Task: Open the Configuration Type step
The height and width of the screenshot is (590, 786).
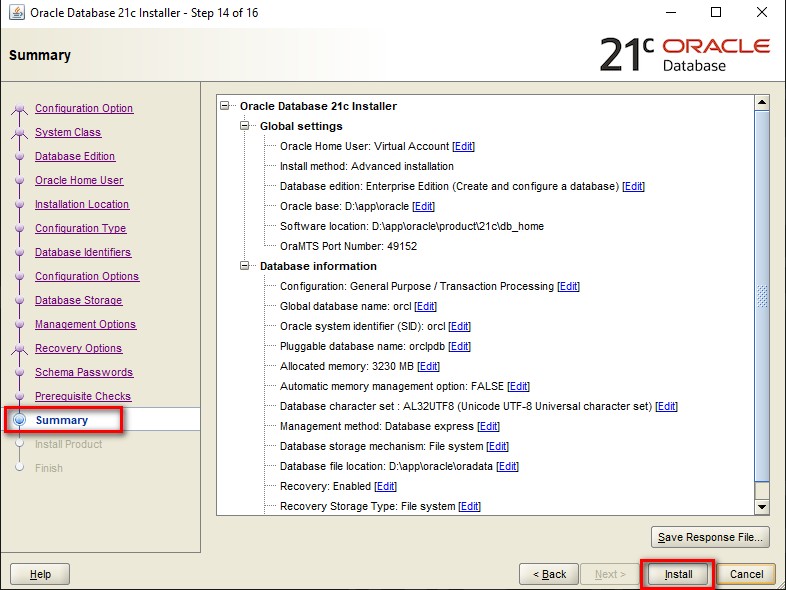Action: click(x=80, y=229)
